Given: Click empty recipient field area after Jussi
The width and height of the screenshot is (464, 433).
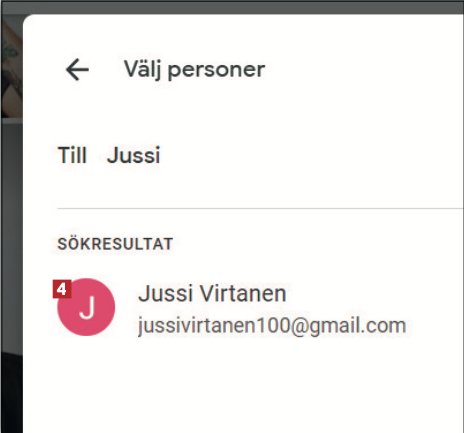Looking at the screenshot, I should 310,155.
